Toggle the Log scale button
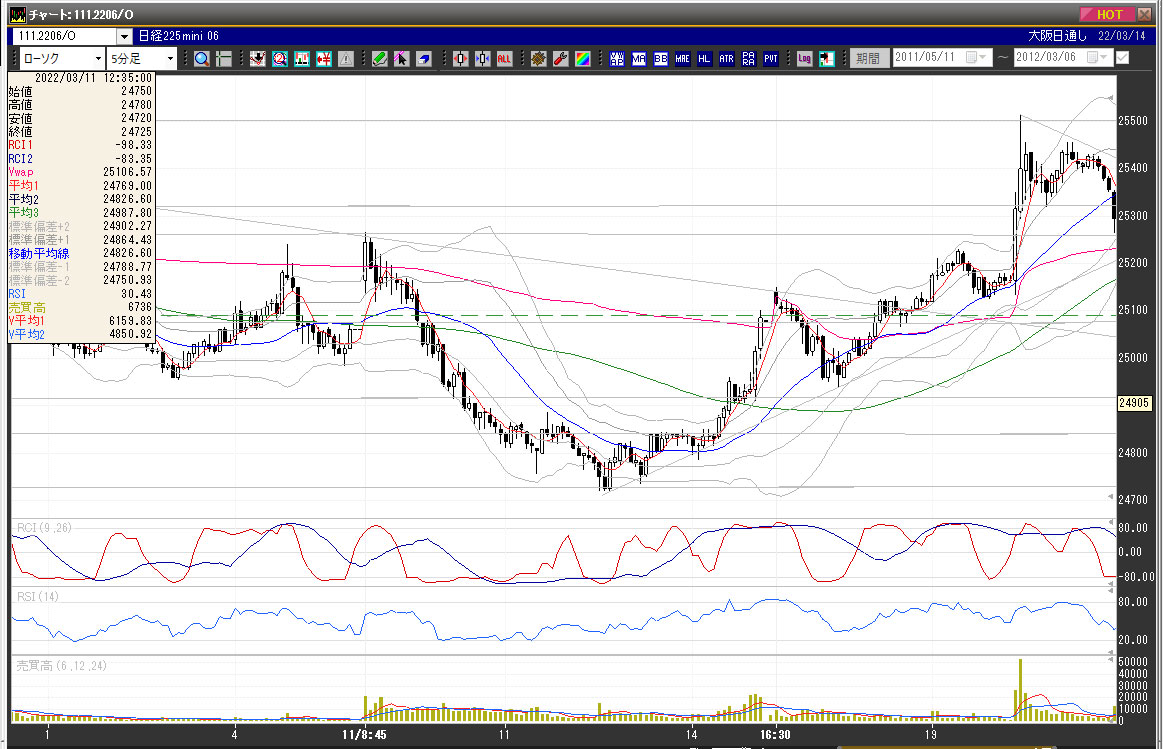 (x=805, y=59)
